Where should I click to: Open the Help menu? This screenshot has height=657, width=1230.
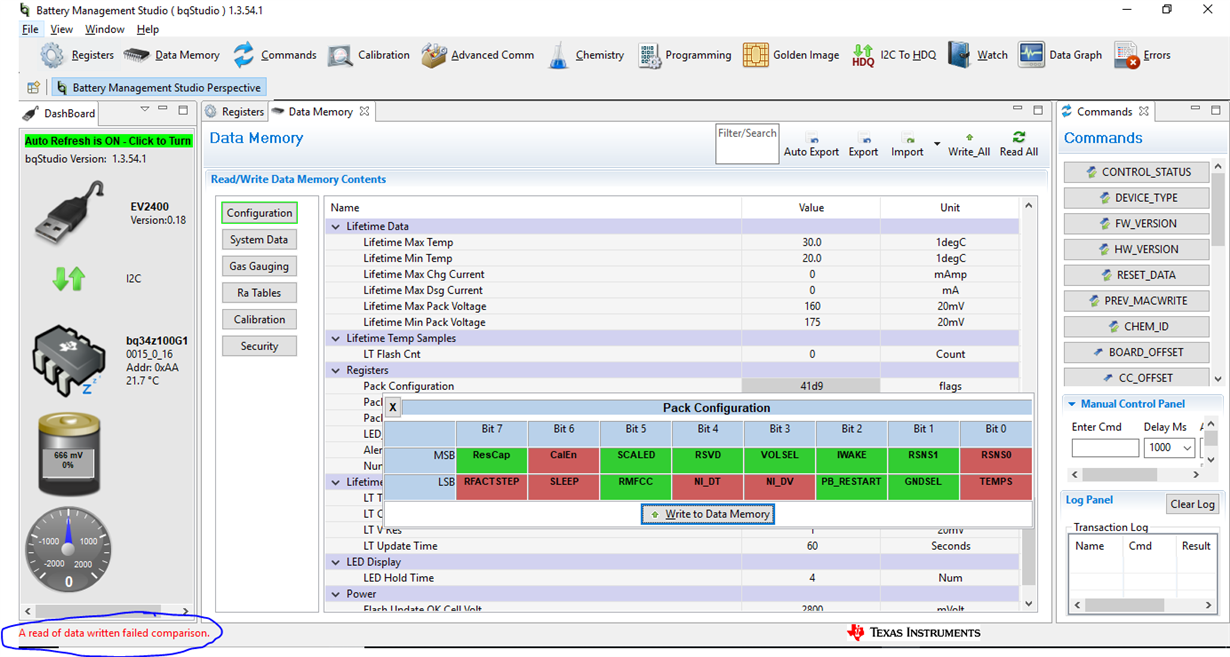pyautogui.click(x=148, y=30)
